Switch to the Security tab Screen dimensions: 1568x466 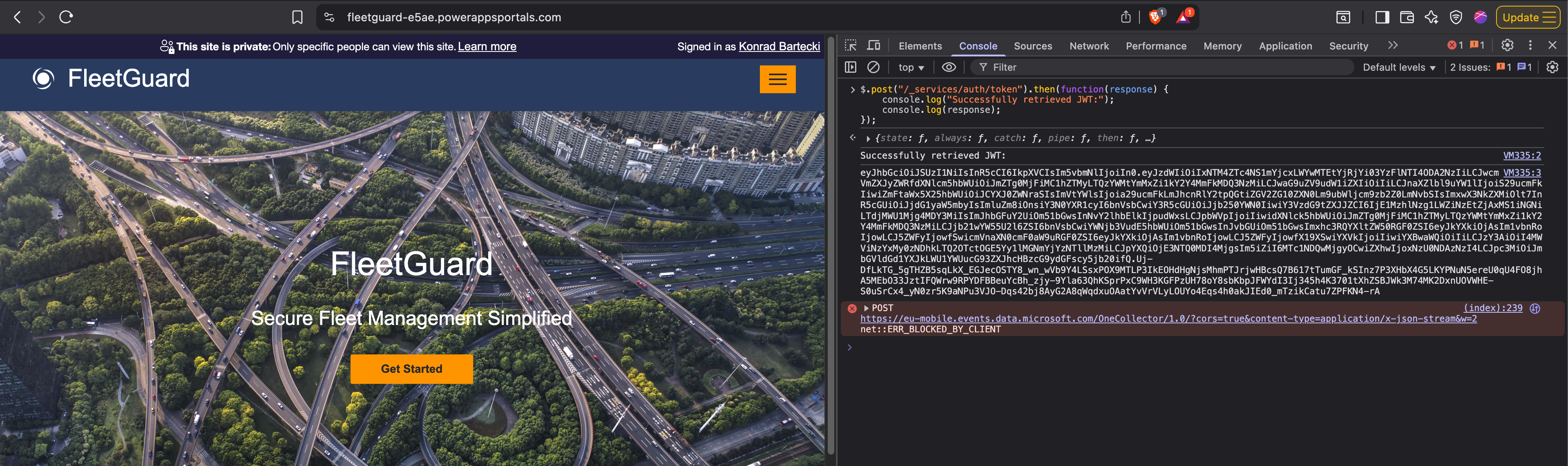1348,46
